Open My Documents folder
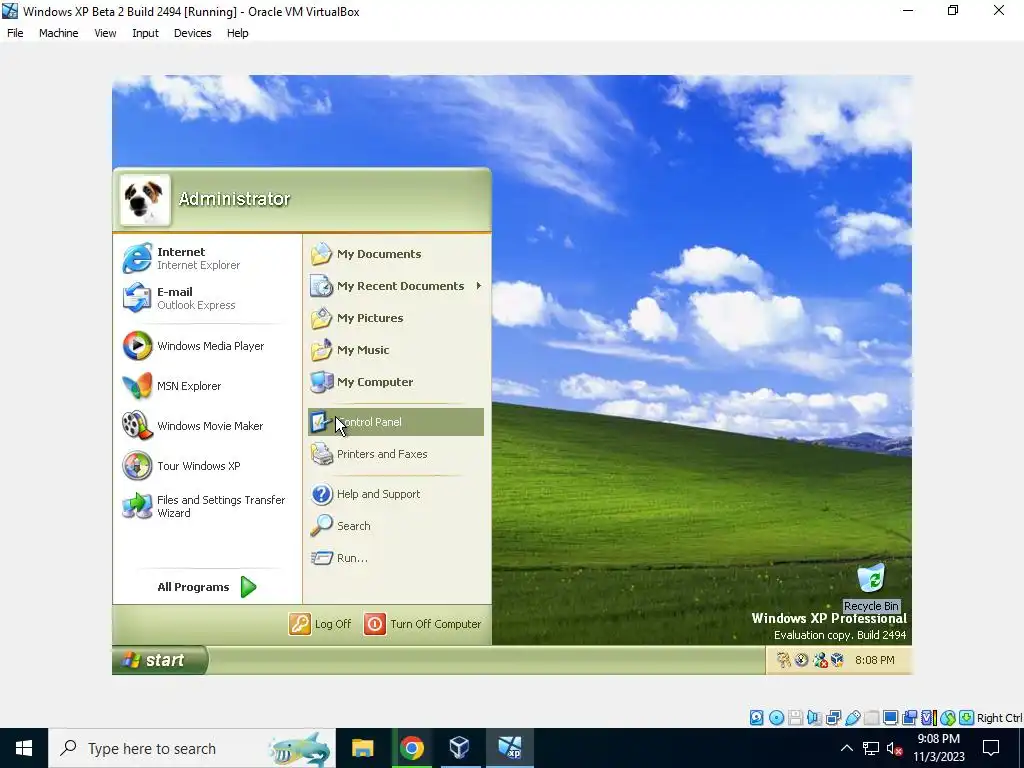The image size is (1024, 768). click(396, 254)
